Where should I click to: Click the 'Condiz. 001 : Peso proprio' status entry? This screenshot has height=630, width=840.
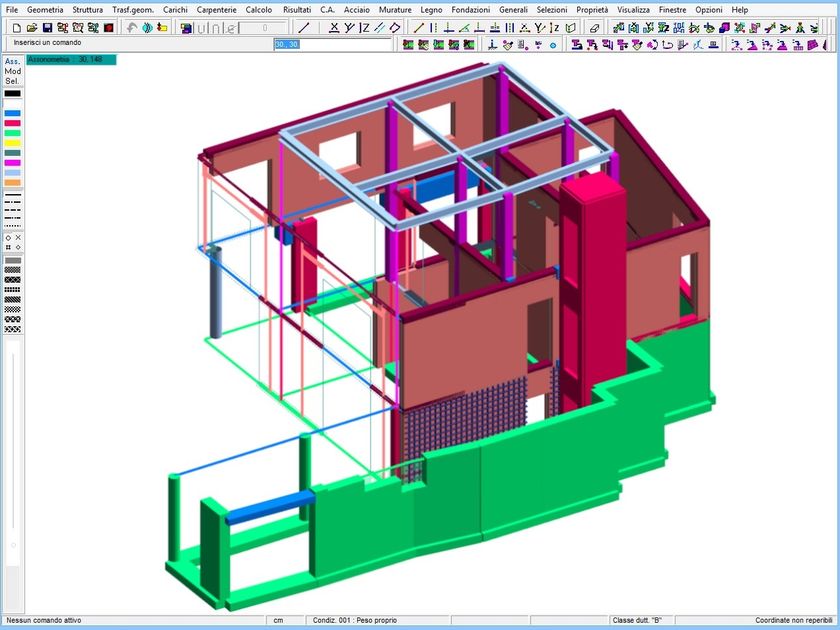(355, 620)
